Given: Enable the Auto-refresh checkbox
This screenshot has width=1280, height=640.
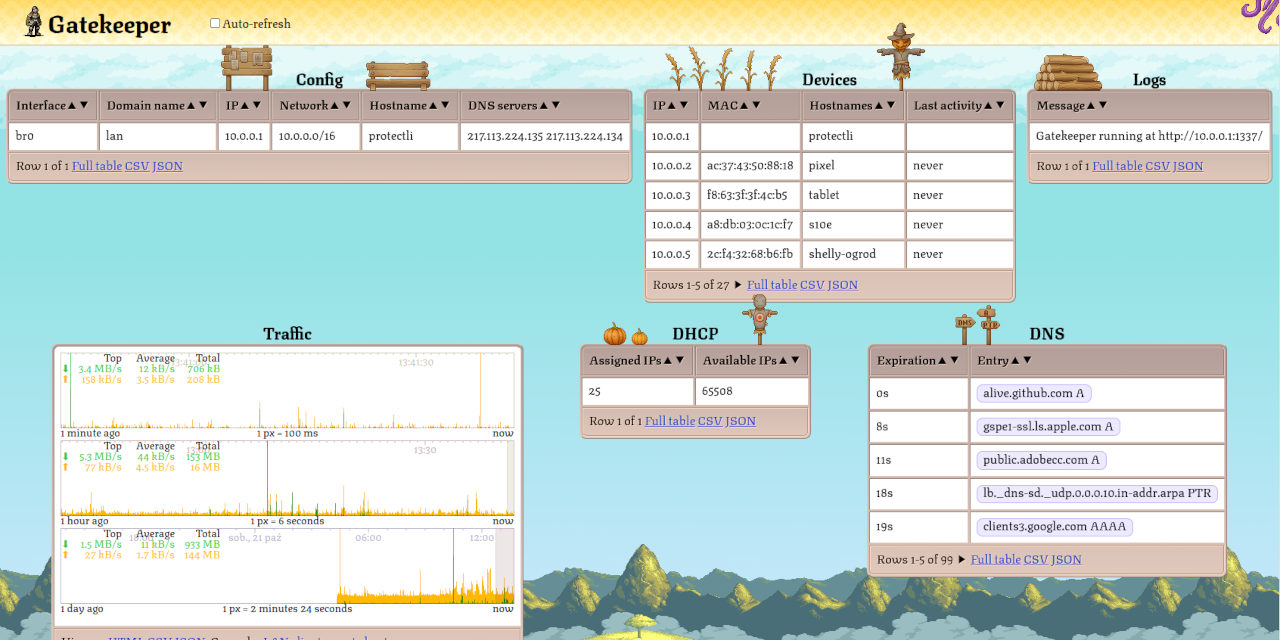Looking at the screenshot, I should point(215,23).
